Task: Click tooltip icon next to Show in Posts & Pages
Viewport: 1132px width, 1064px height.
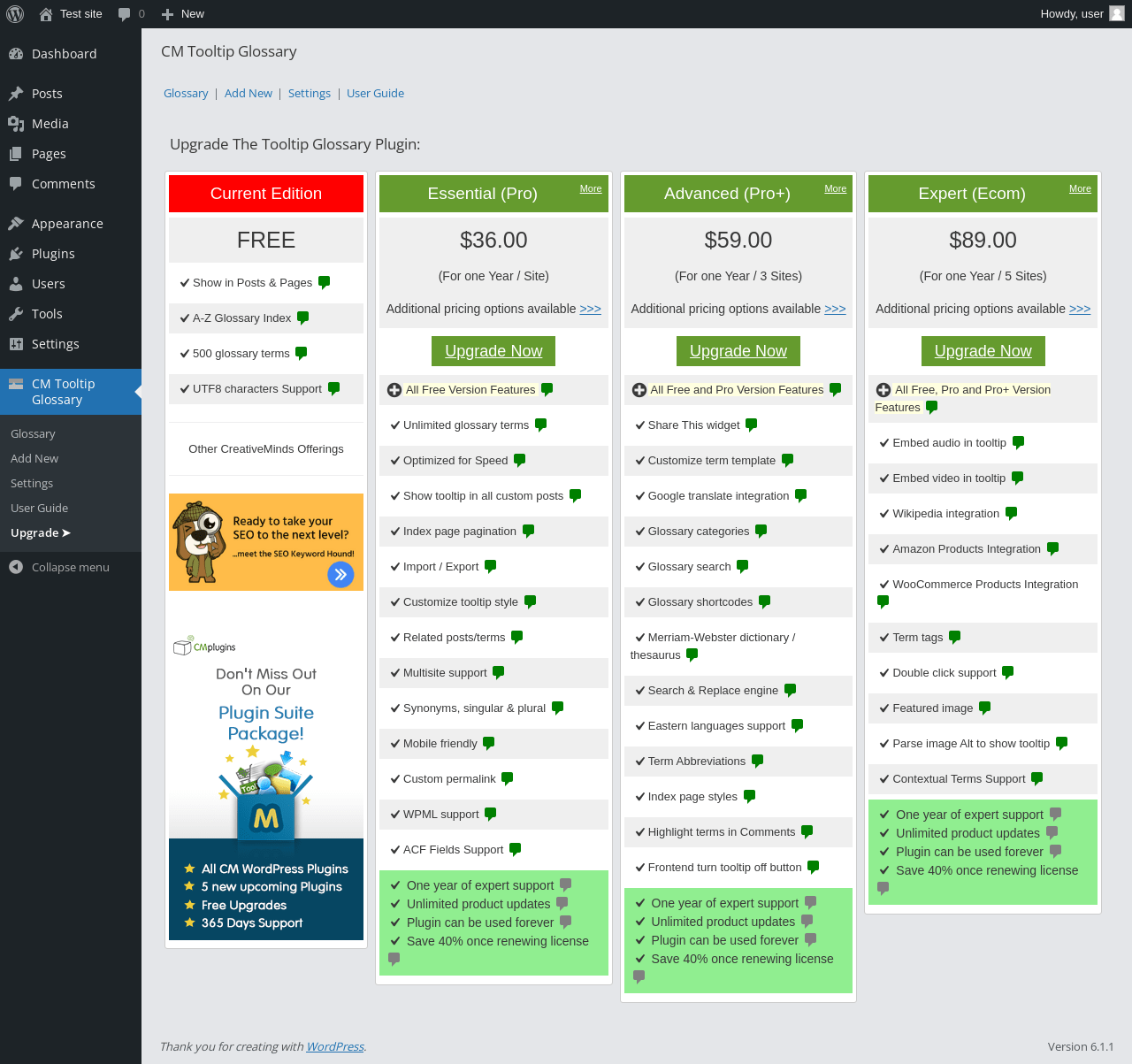Action: [x=324, y=283]
